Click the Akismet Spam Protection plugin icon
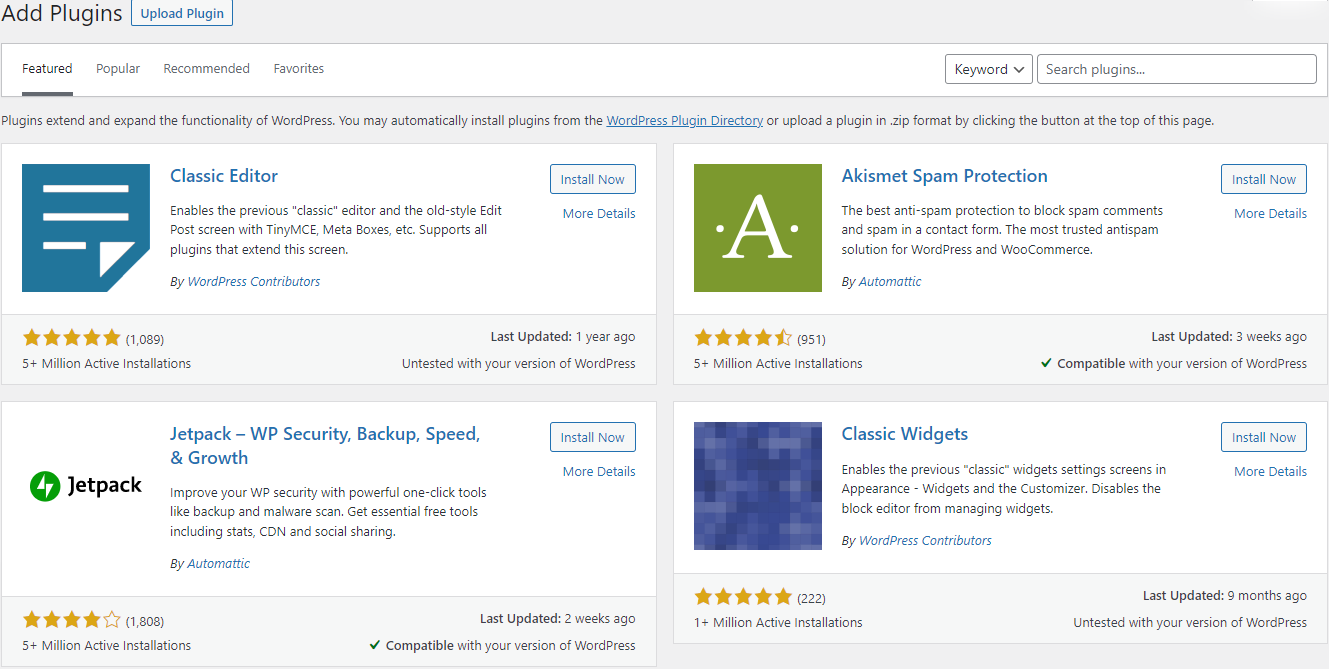 click(x=758, y=228)
